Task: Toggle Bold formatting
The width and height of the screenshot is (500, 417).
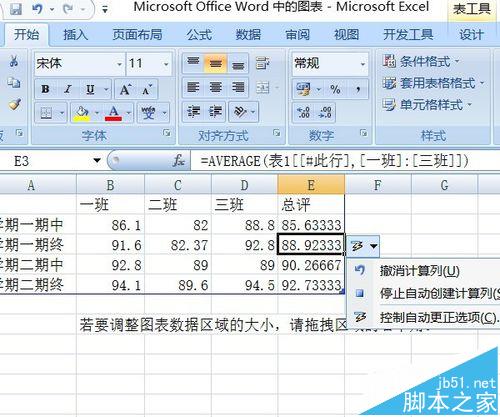Action: pos(45,89)
